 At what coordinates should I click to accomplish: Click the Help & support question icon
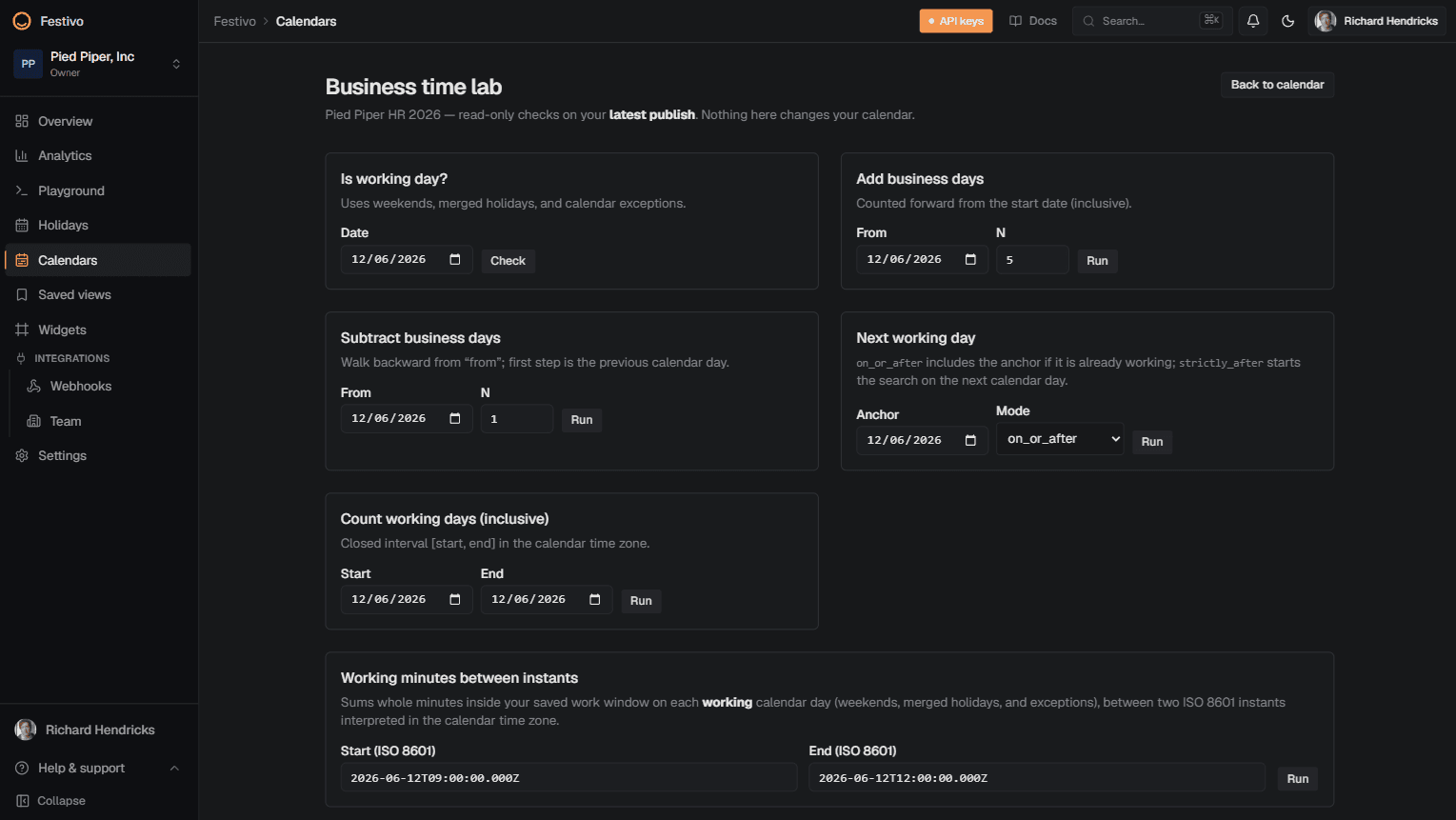click(22, 768)
